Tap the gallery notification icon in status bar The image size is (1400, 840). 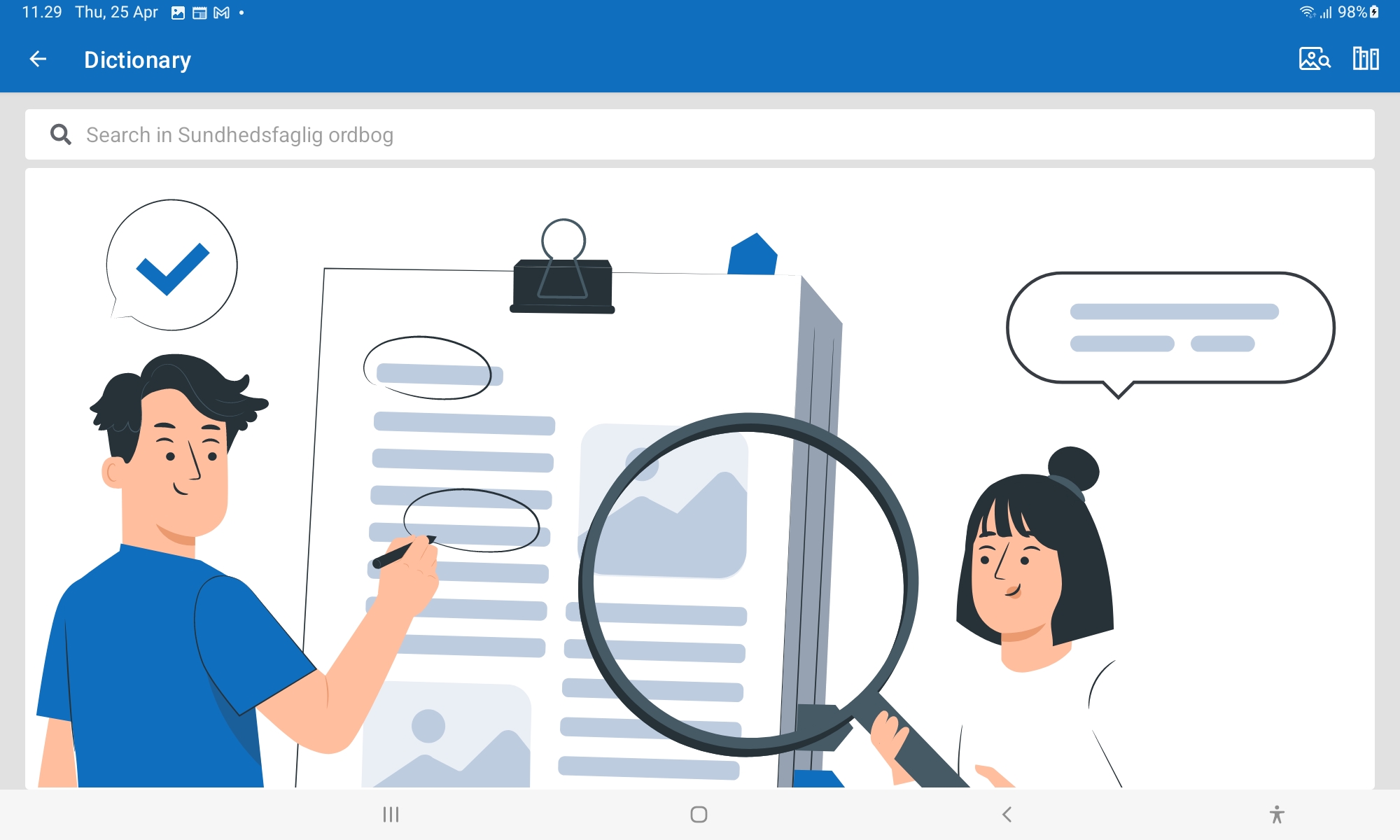coord(178,13)
